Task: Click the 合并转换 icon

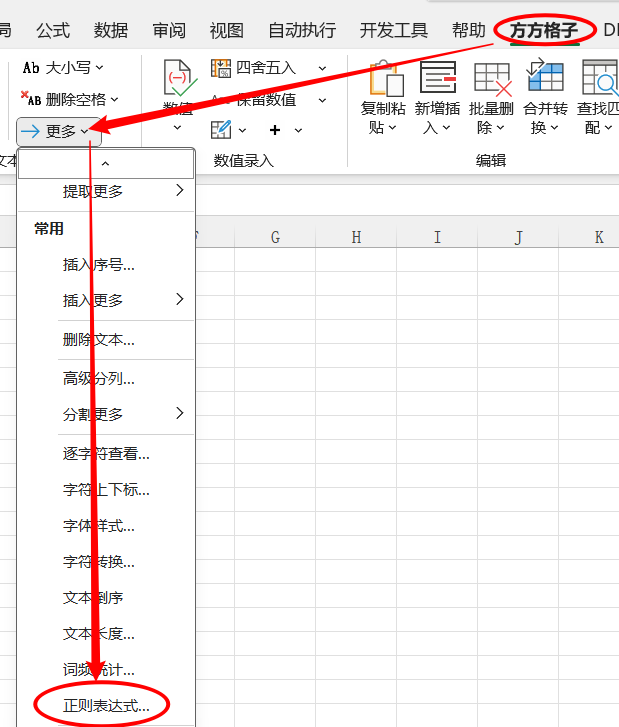Action: 545,78
